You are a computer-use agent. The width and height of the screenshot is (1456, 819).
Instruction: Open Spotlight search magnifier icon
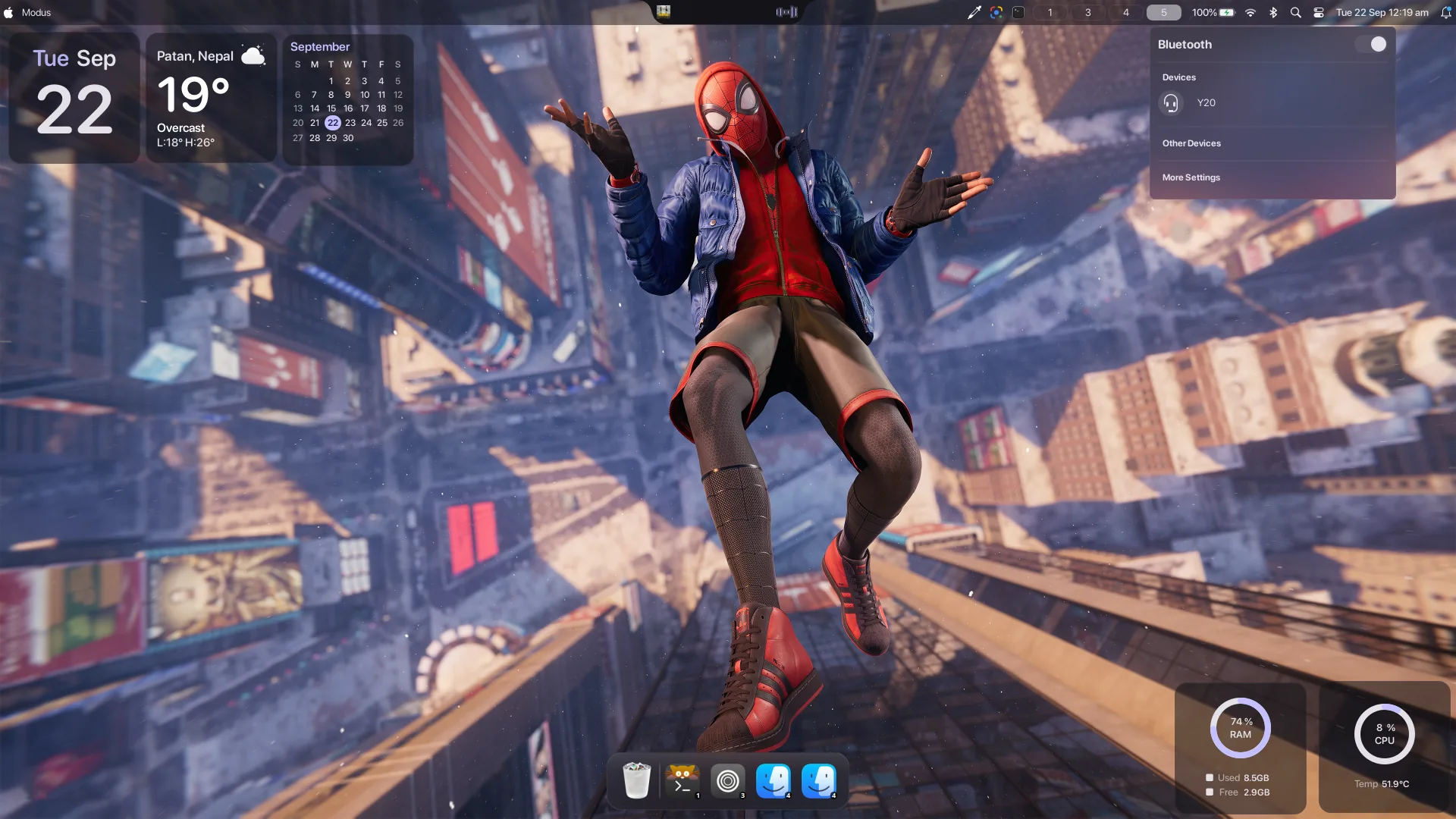pos(1296,12)
